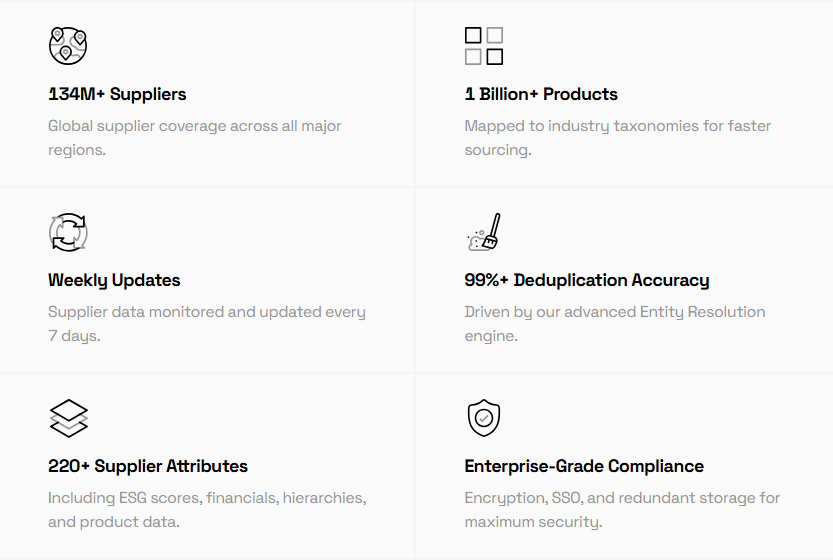Click the stacked layers icon

[x=68, y=418]
